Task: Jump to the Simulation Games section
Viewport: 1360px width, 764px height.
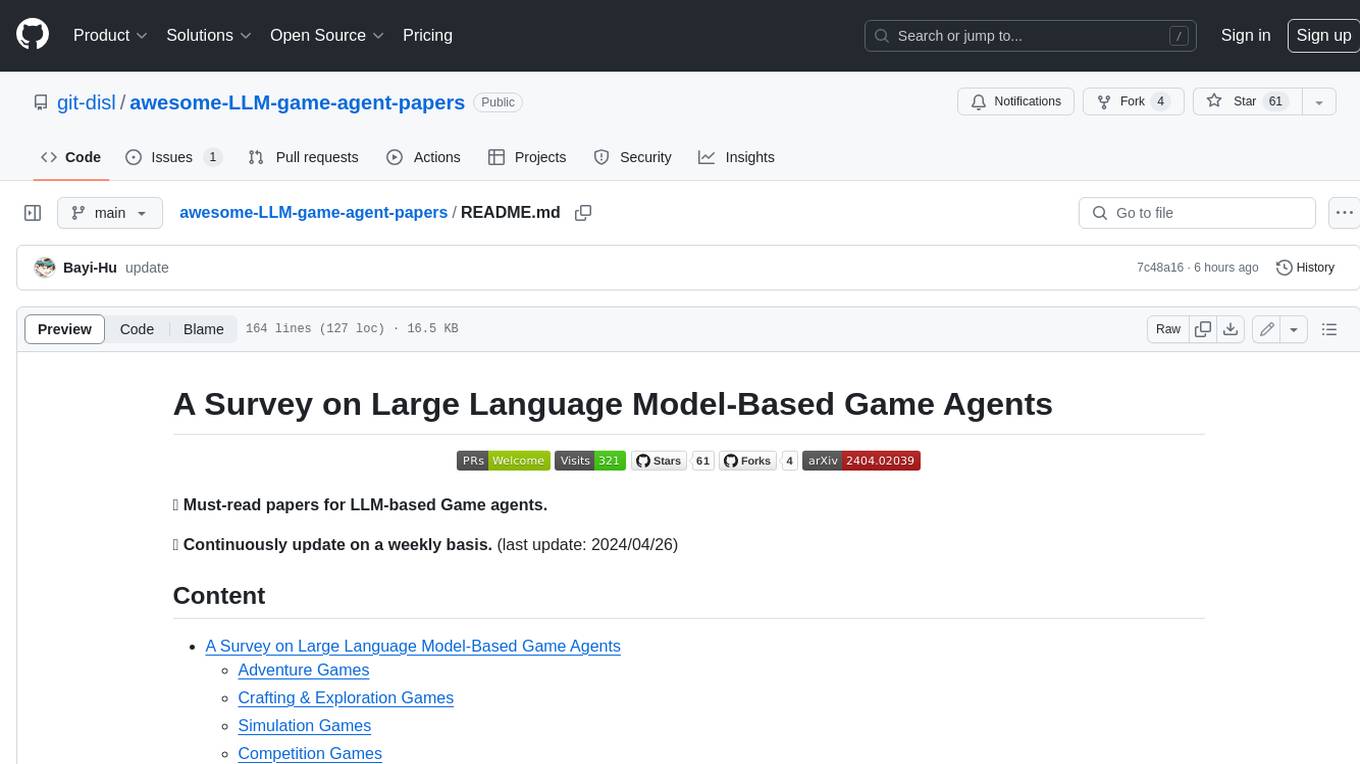Action: tap(304, 726)
